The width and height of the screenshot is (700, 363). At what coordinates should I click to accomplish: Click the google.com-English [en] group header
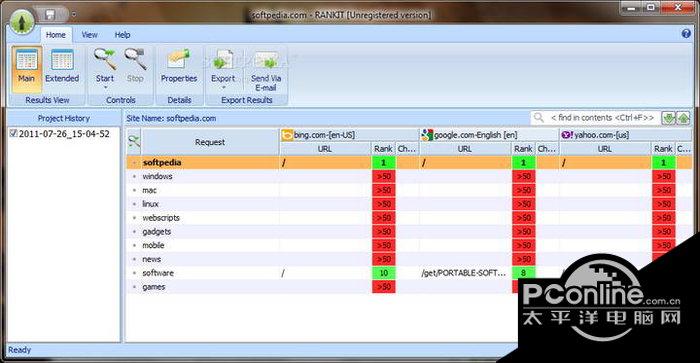489,135
